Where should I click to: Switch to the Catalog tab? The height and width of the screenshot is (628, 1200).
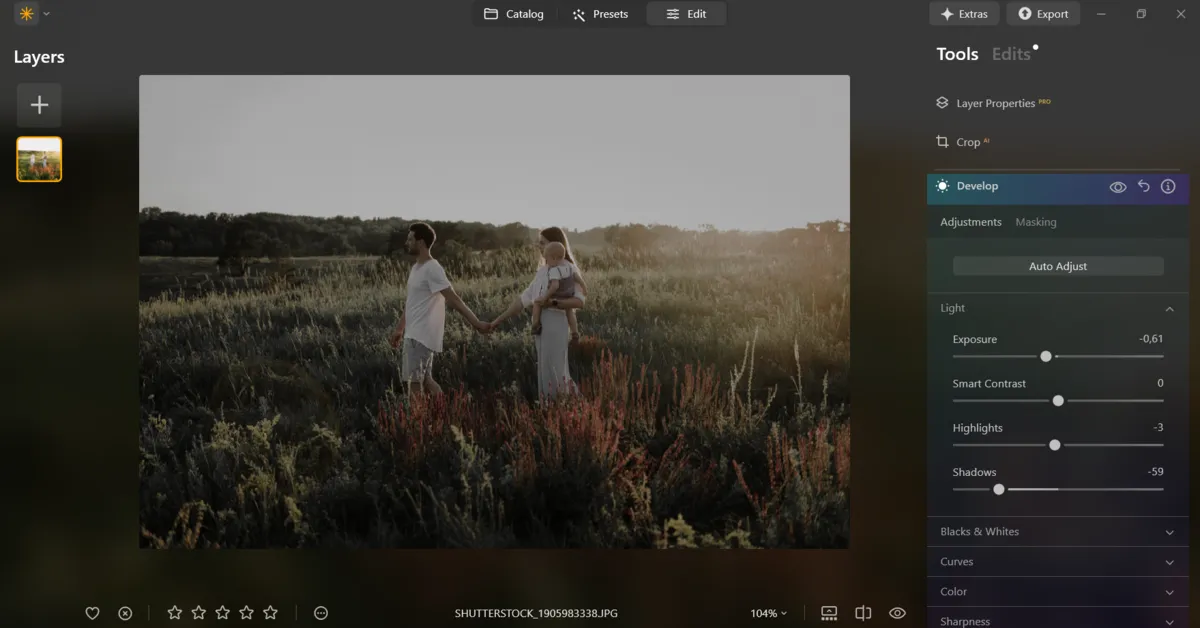(x=514, y=14)
